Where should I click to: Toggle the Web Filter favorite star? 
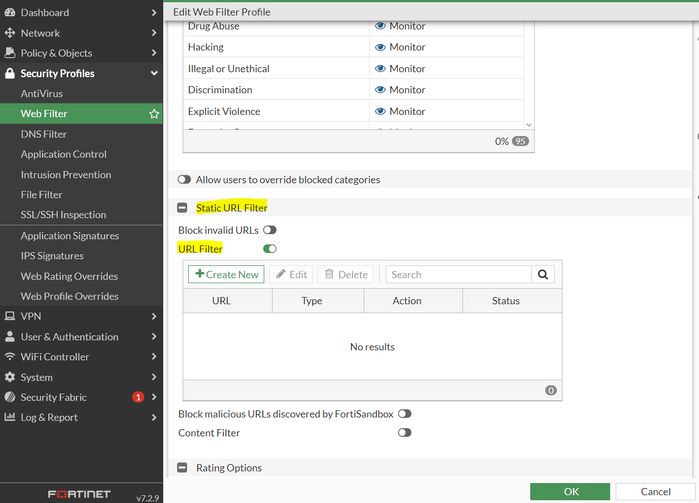coord(154,114)
